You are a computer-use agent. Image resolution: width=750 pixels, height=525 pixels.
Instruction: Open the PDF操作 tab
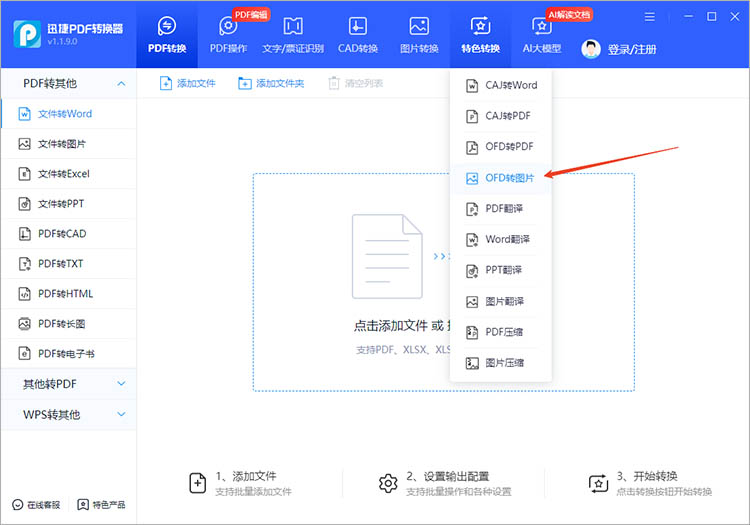228,34
